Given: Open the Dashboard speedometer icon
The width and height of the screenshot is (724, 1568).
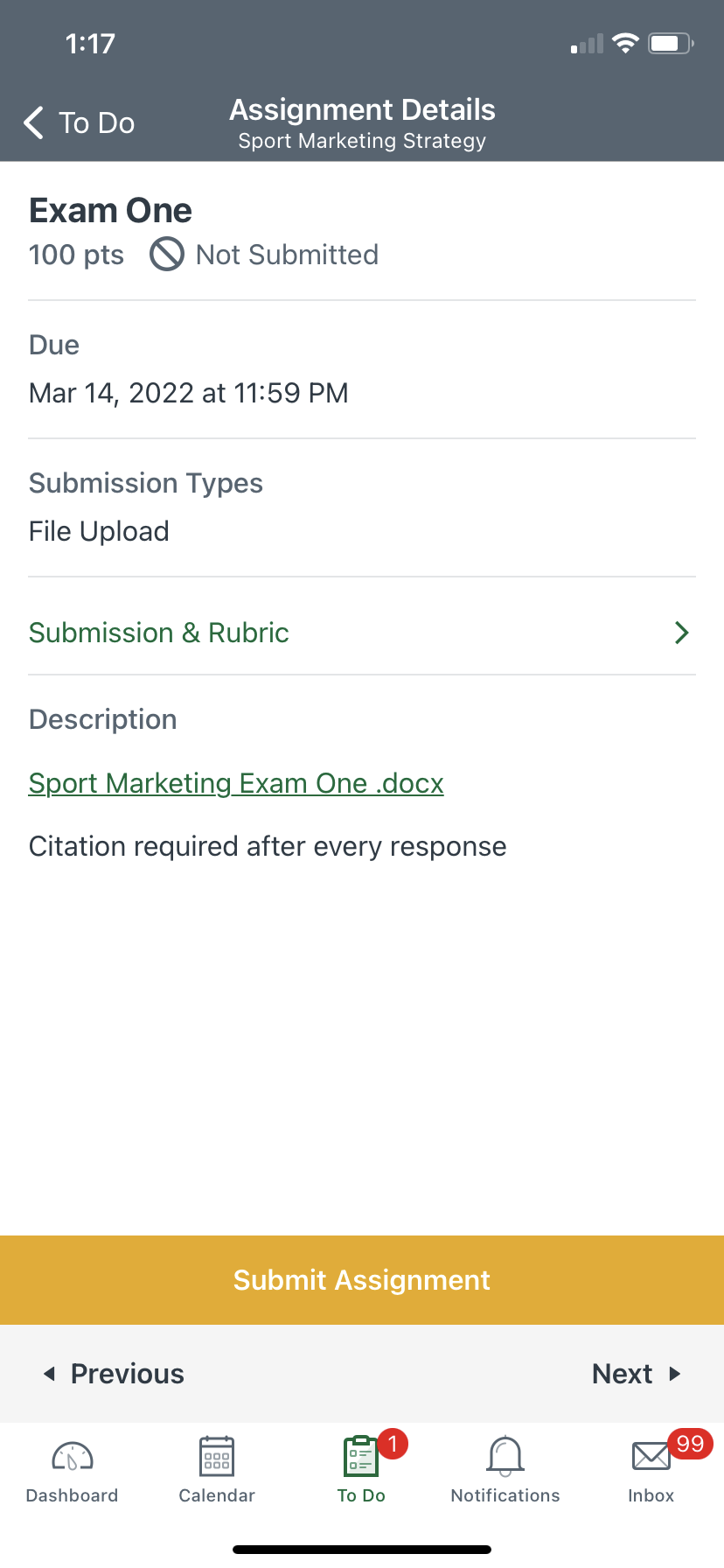Looking at the screenshot, I should (x=73, y=1457).
